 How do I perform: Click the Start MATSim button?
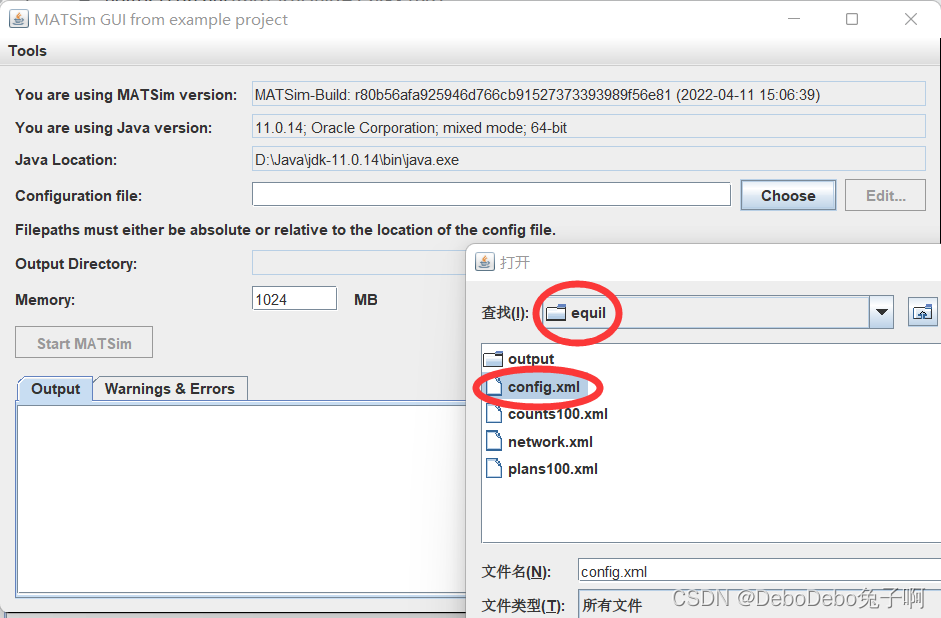(x=84, y=343)
